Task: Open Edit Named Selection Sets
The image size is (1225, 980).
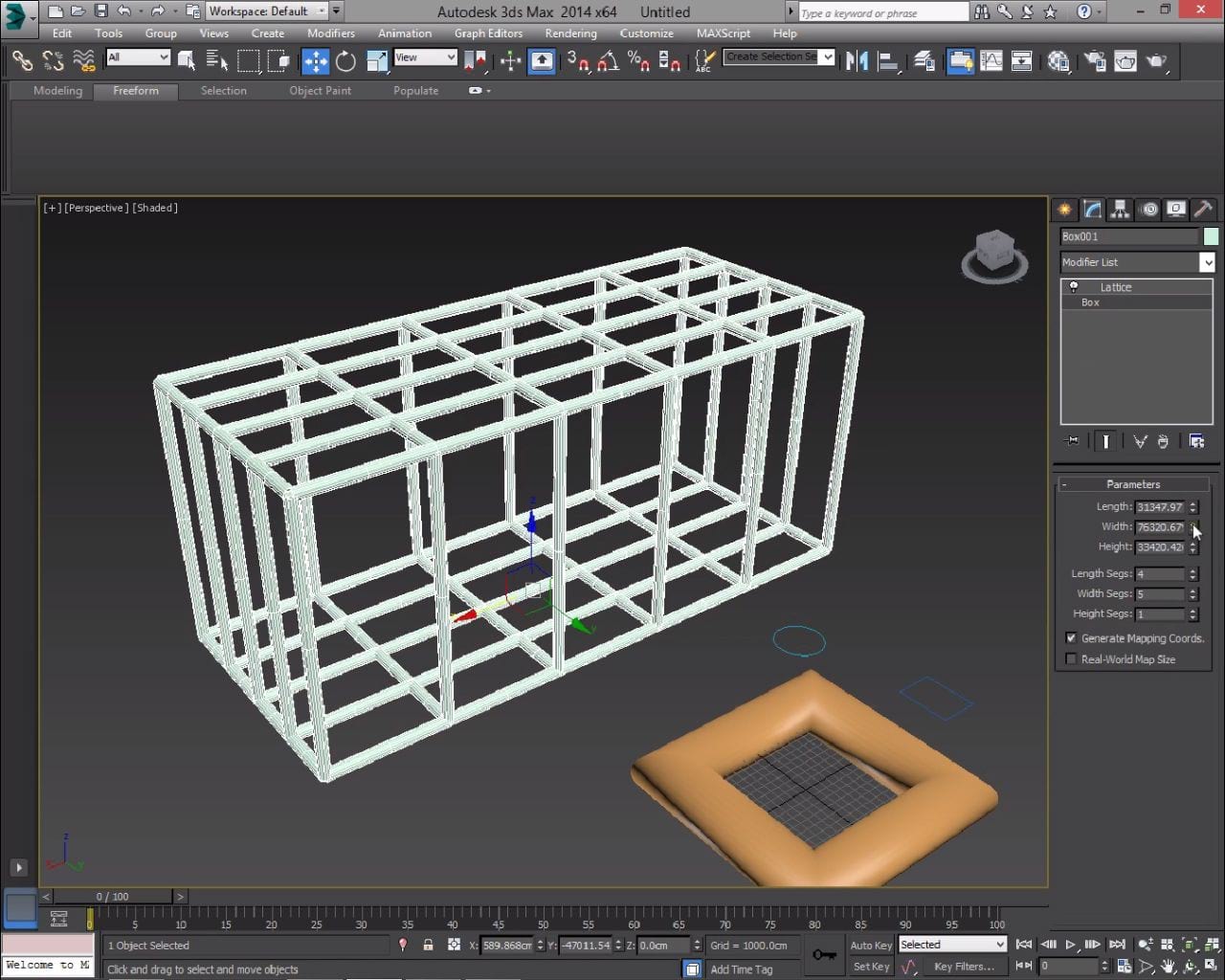Action: (705, 61)
